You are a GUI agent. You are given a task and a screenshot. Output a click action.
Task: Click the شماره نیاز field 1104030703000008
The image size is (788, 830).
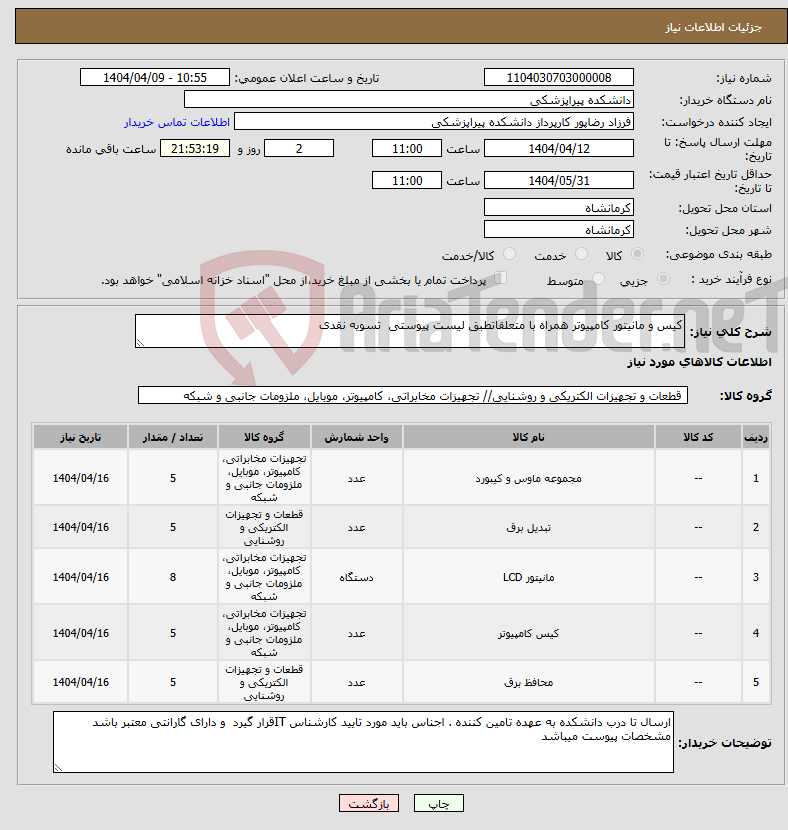(559, 77)
